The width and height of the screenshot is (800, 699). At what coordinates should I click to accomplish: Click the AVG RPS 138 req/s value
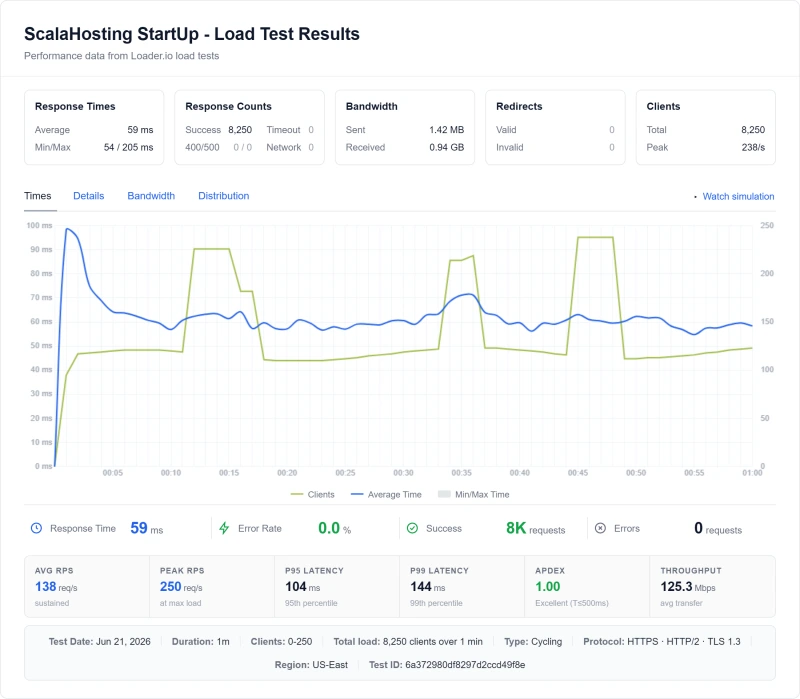click(56, 587)
